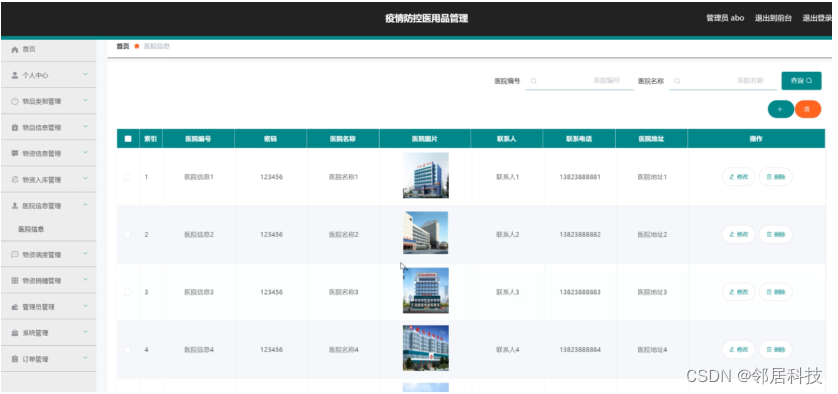
Task: Expand the 物品信息管理 chevron
Action: coord(86,127)
